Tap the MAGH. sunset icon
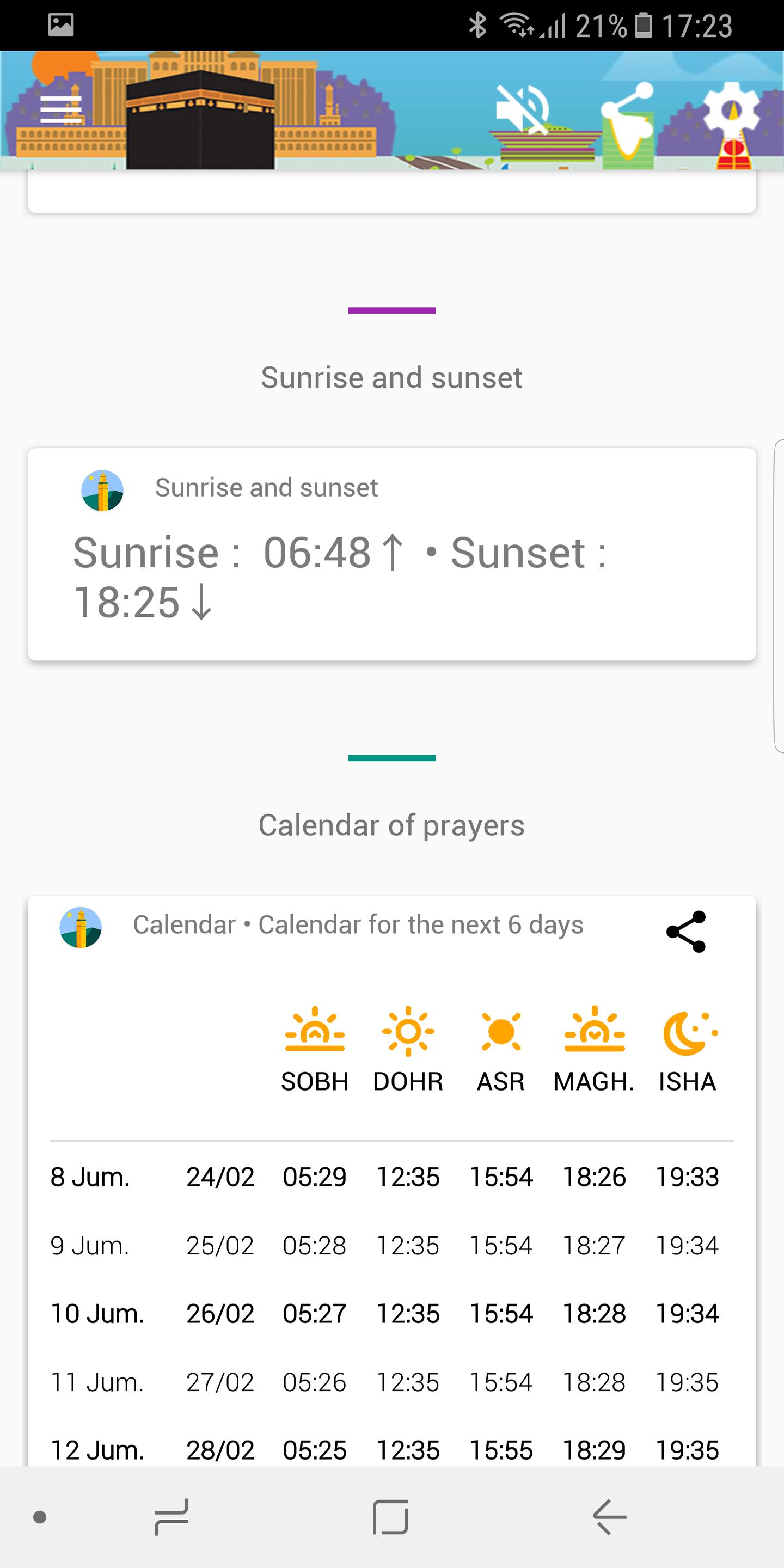784x1568 pixels. tap(594, 1031)
